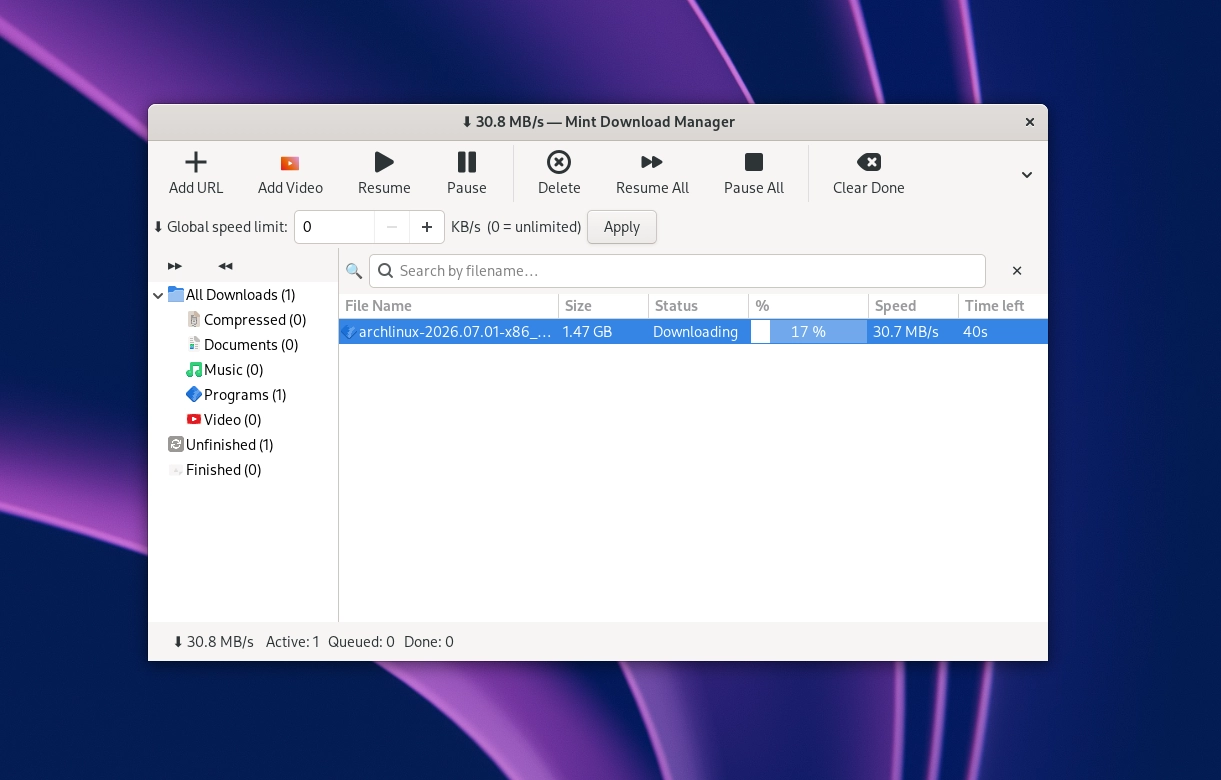Click Done: 0 in the status bar

click(x=429, y=642)
